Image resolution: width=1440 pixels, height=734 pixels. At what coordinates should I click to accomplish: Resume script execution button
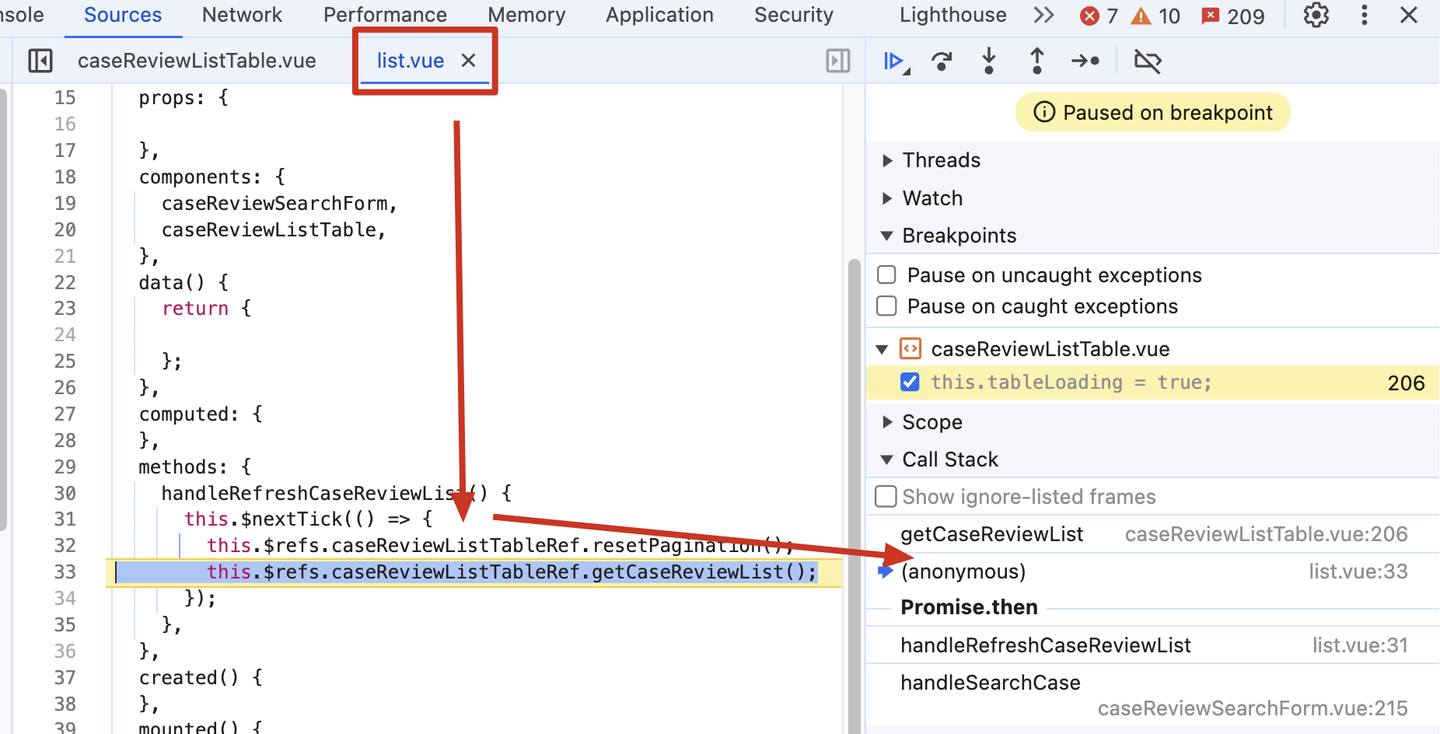point(895,61)
